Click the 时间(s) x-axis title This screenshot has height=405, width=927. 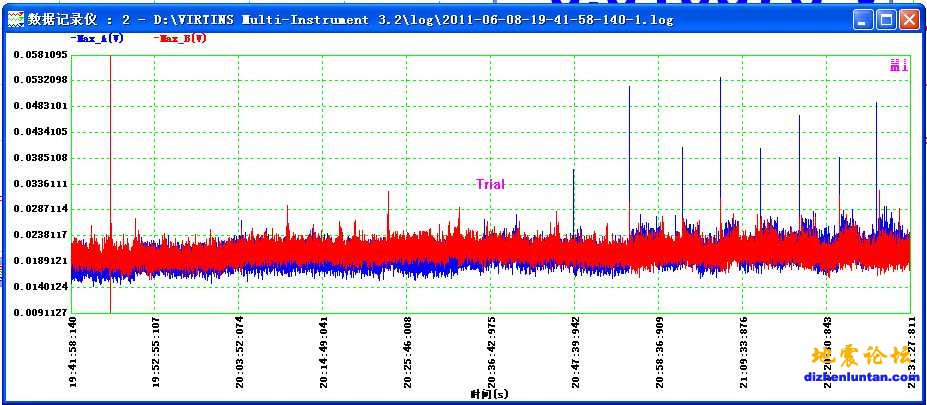click(x=490, y=395)
